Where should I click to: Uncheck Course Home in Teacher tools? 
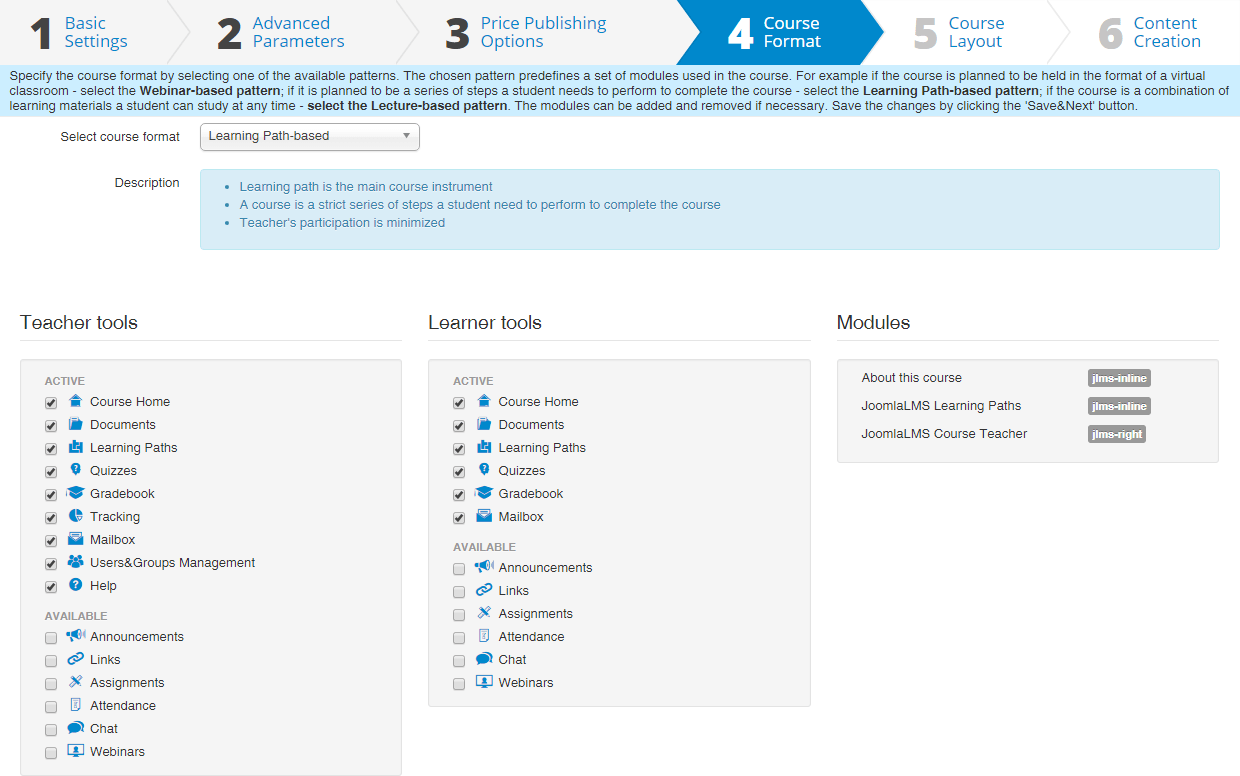pos(51,403)
